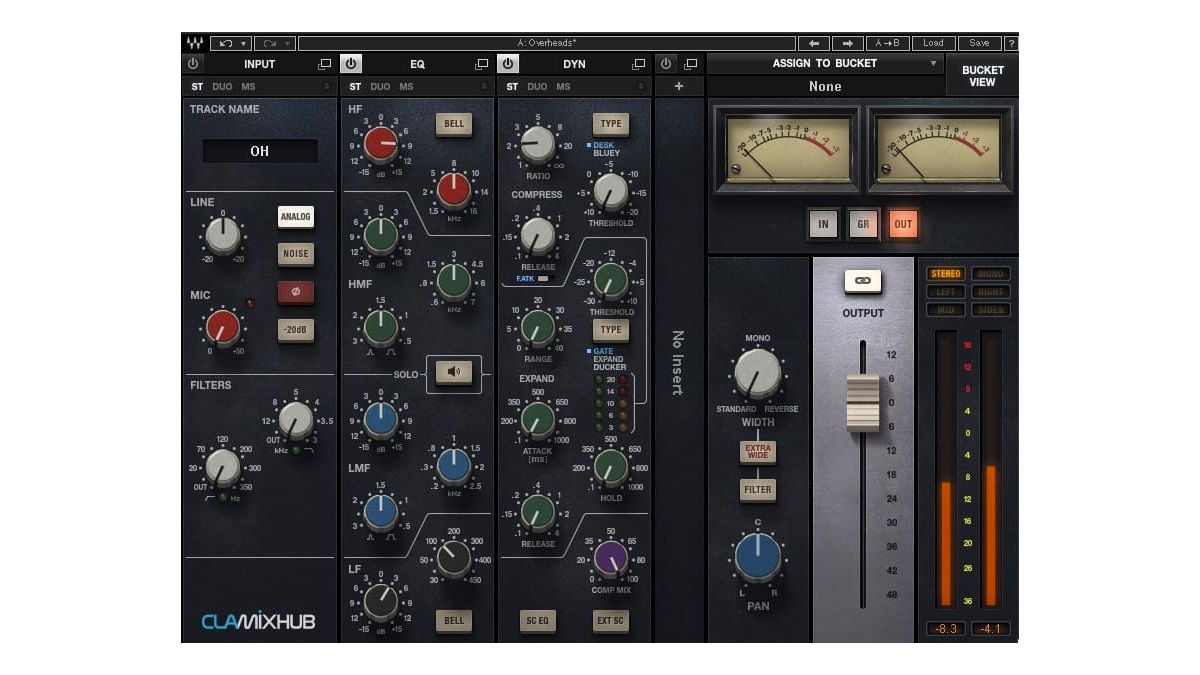Switch to BUCKET VIEW
The height and width of the screenshot is (675, 1200).
982,75
